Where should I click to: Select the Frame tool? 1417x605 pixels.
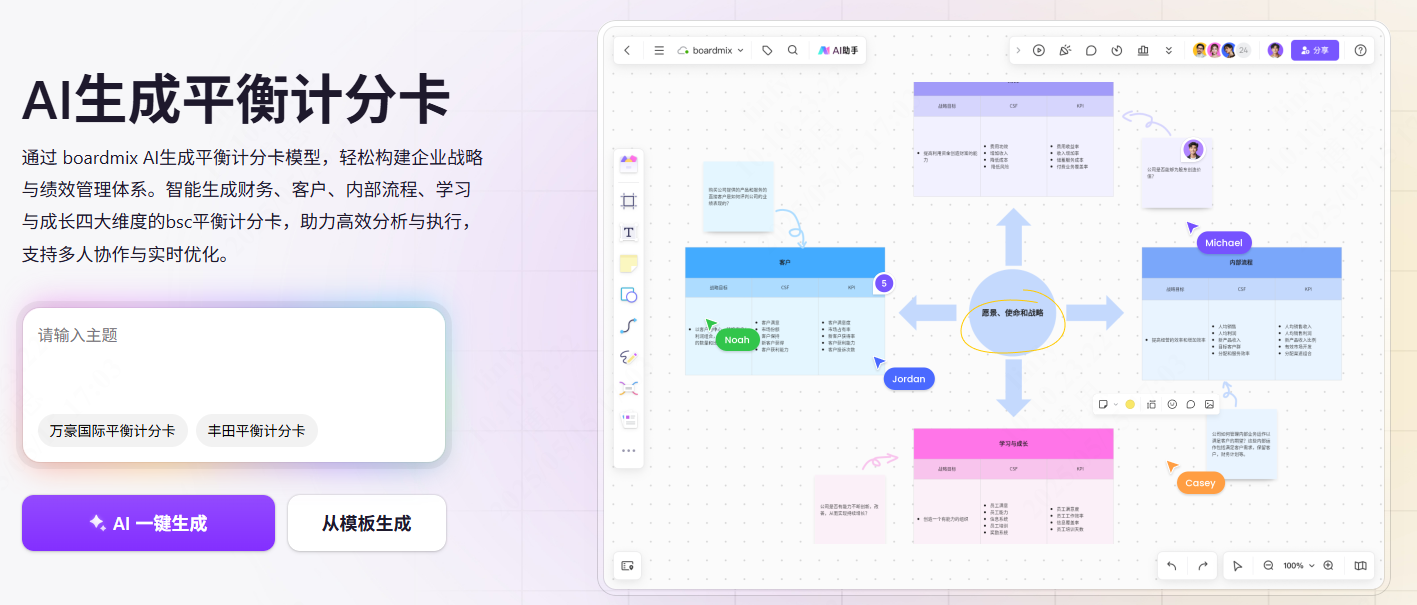pyautogui.click(x=629, y=201)
